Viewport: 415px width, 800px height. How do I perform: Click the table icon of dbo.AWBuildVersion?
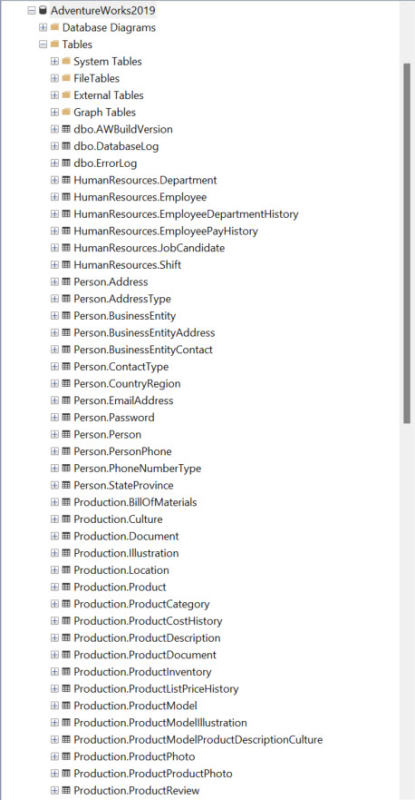click(x=66, y=129)
